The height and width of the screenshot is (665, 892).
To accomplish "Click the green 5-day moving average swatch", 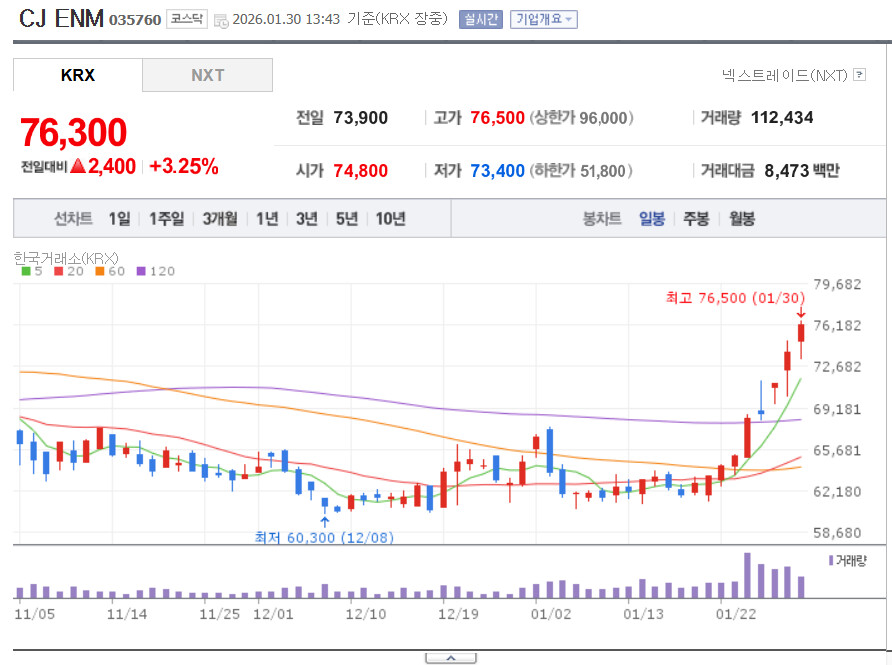I will pos(26,271).
